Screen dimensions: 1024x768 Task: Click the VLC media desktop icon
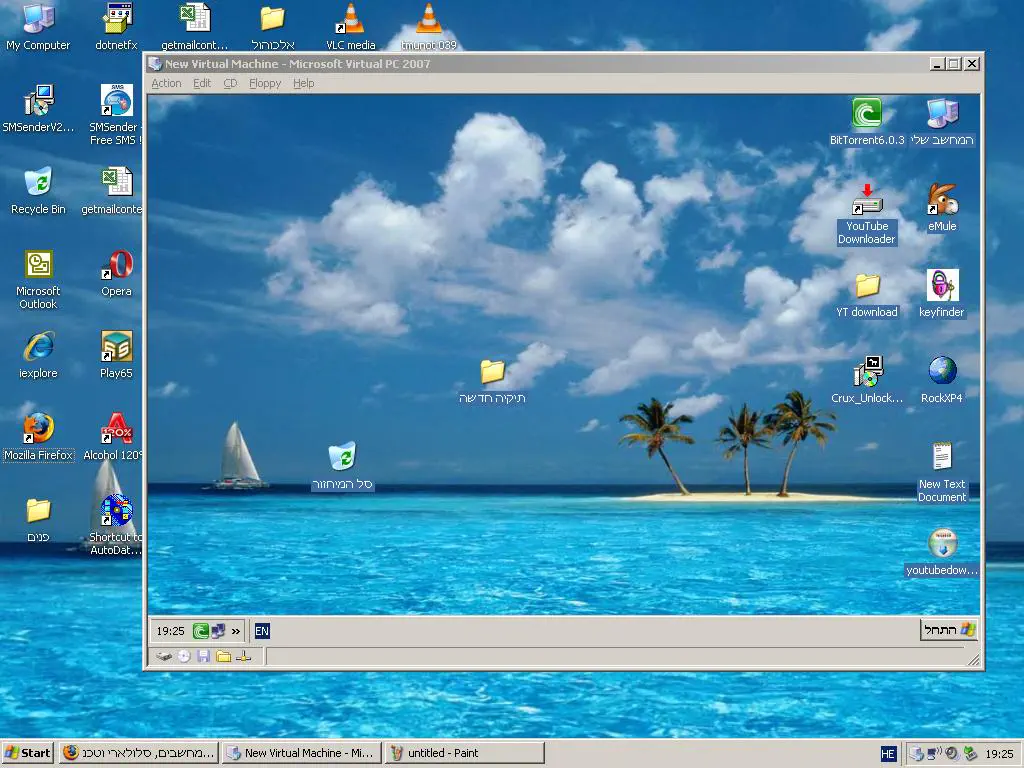pos(349,18)
